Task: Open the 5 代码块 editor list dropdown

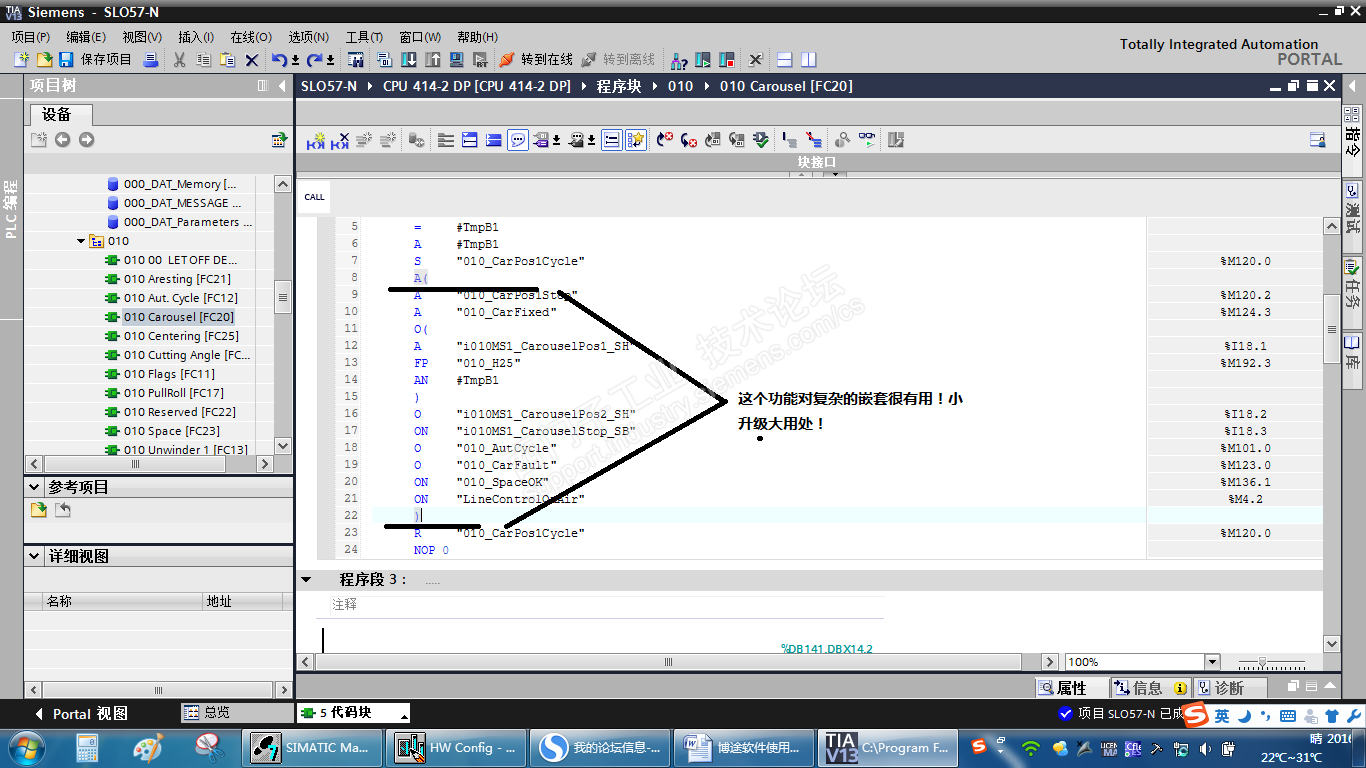Action: pos(404,714)
